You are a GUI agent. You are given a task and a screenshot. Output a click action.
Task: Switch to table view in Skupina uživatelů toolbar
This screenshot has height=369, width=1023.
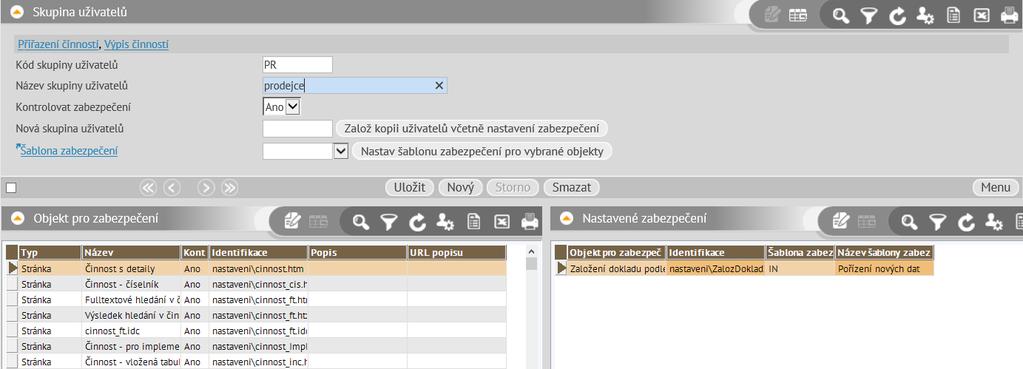[798, 16]
